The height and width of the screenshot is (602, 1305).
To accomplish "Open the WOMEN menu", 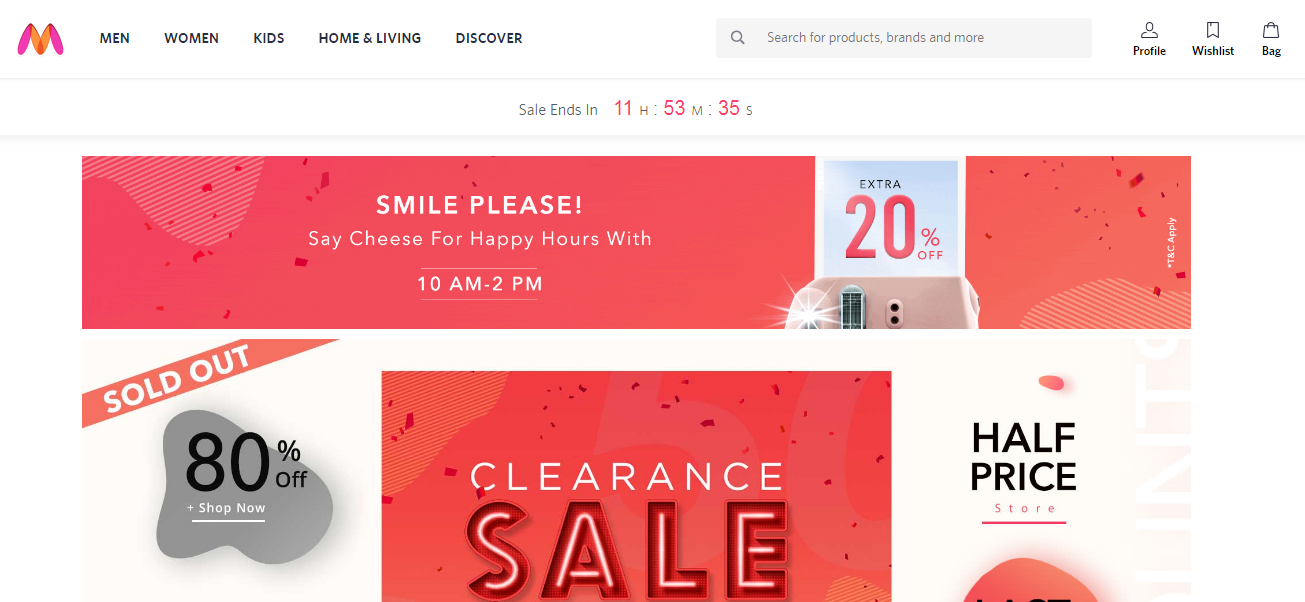I will (x=192, y=38).
